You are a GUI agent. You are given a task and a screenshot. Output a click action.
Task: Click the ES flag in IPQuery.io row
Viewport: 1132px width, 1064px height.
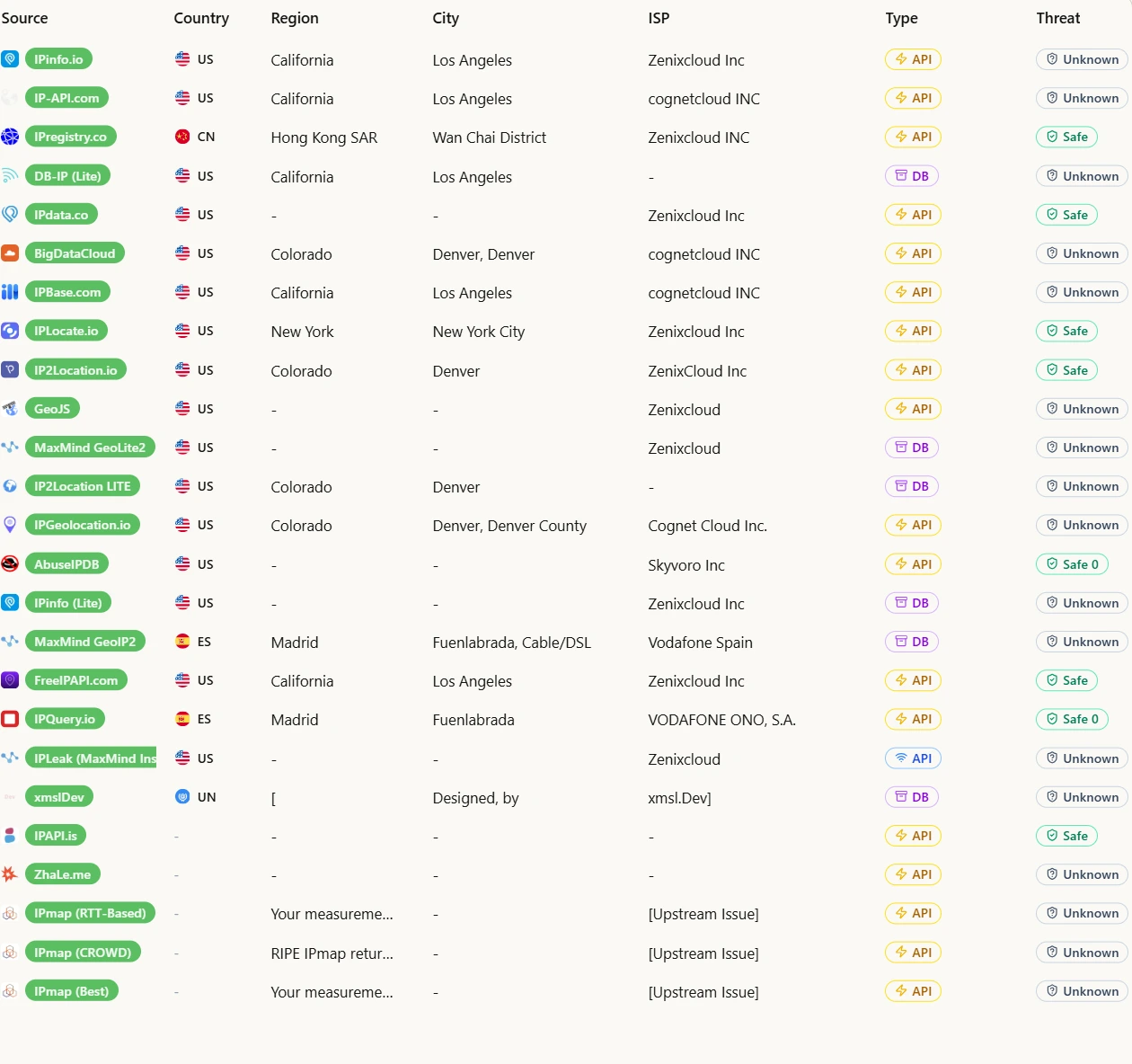click(x=182, y=719)
